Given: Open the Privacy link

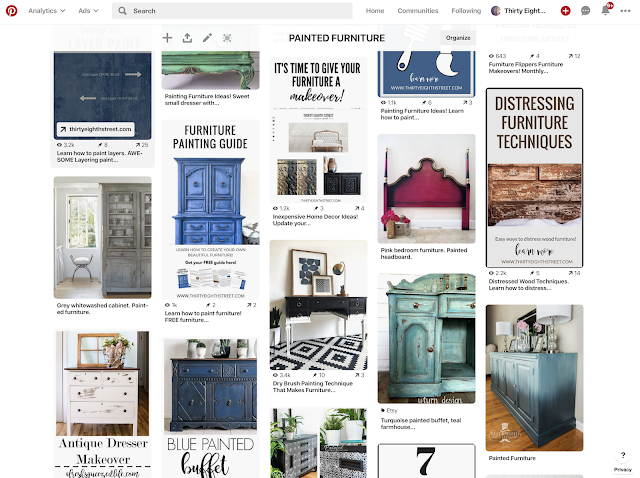Looking at the screenshot, I should (x=623, y=469).
